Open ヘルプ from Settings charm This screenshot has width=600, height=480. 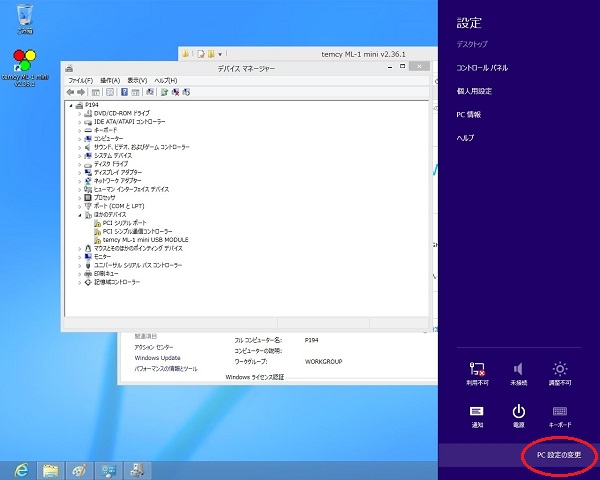(465, 138)
